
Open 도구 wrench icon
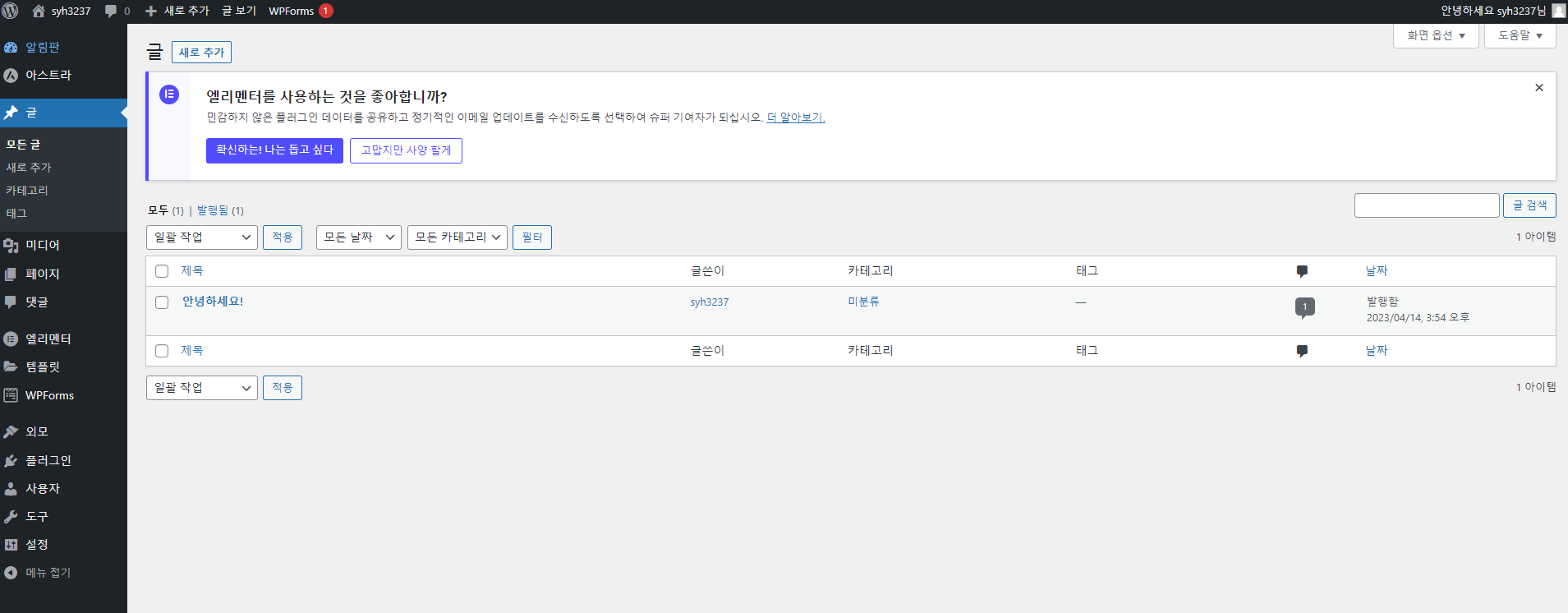(x=11, y=516)
